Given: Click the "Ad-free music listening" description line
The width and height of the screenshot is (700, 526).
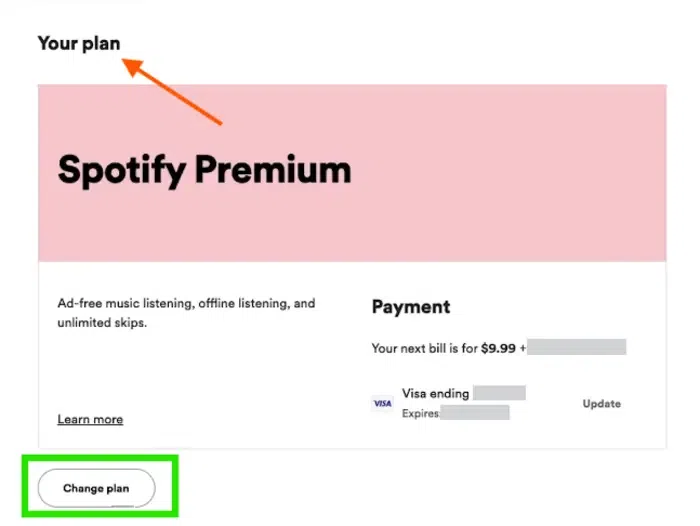Looking at the screenshot, I should [x=186, y=303].
